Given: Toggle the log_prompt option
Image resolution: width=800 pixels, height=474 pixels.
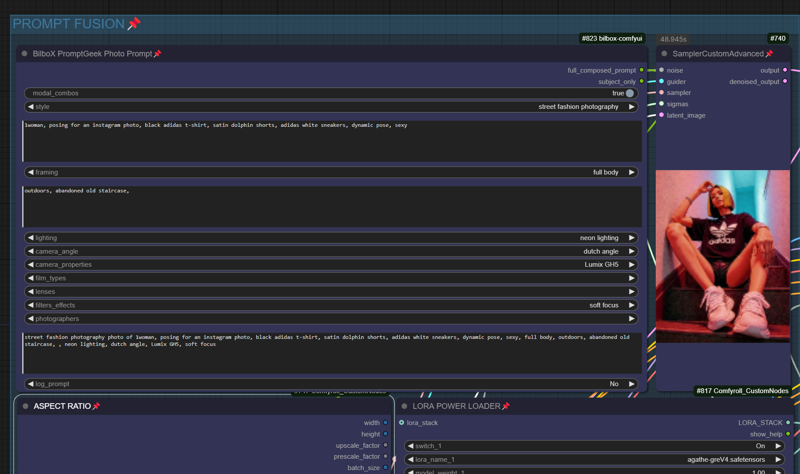Looking at the screenshot, I should click(330, 384).
